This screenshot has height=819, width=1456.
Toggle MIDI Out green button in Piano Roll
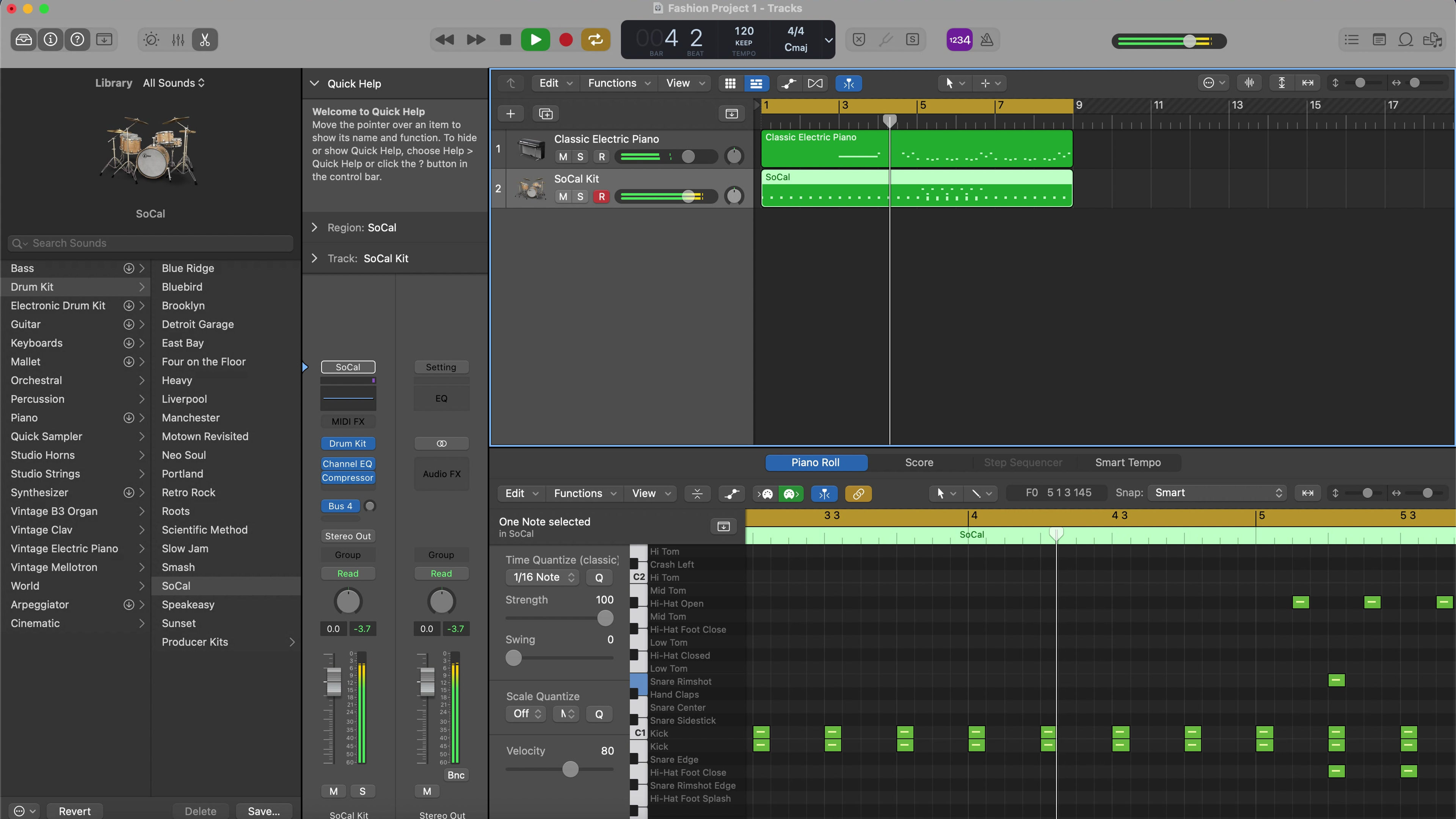(791, 493)
